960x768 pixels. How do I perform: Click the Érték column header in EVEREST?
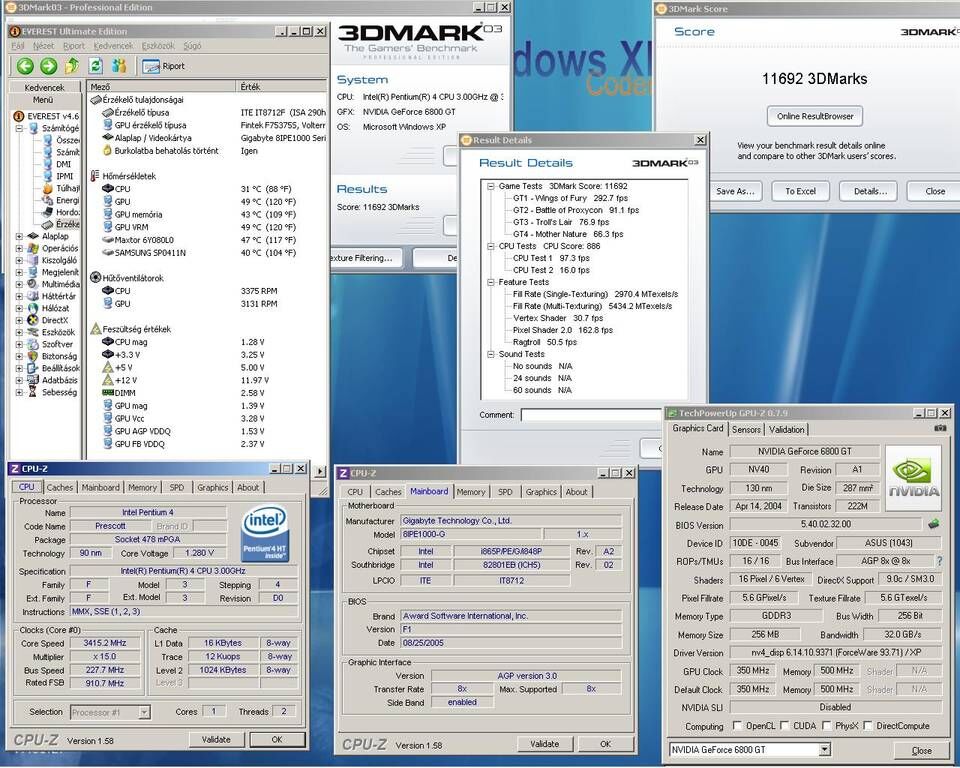pyautogui.click(x=282, y=87)
